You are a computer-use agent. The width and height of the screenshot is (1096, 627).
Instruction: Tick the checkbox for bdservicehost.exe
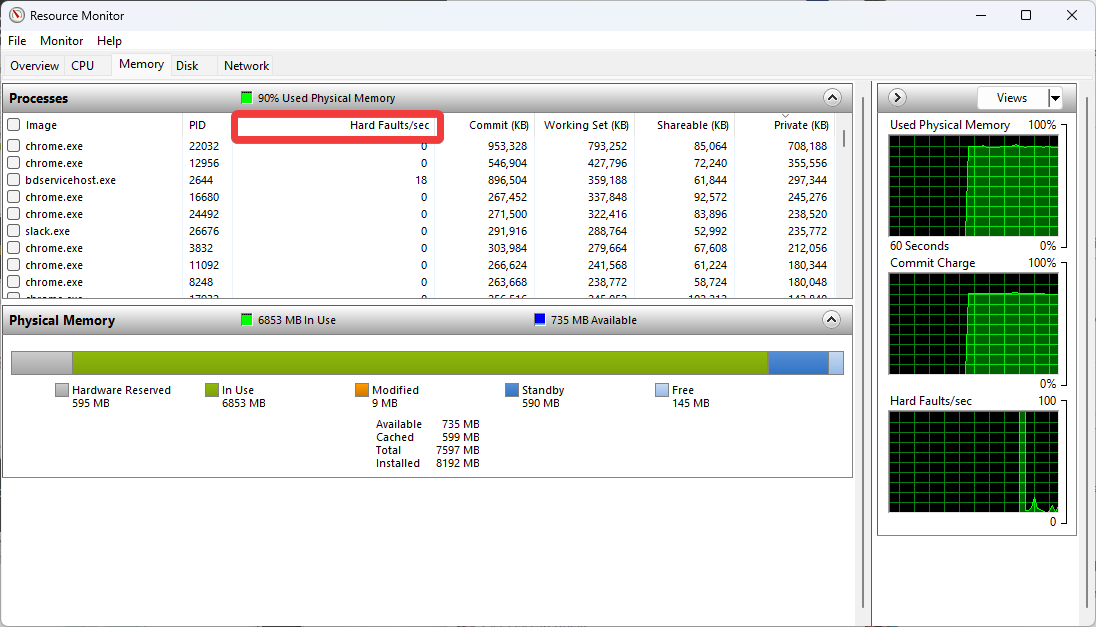pos(14,180)
